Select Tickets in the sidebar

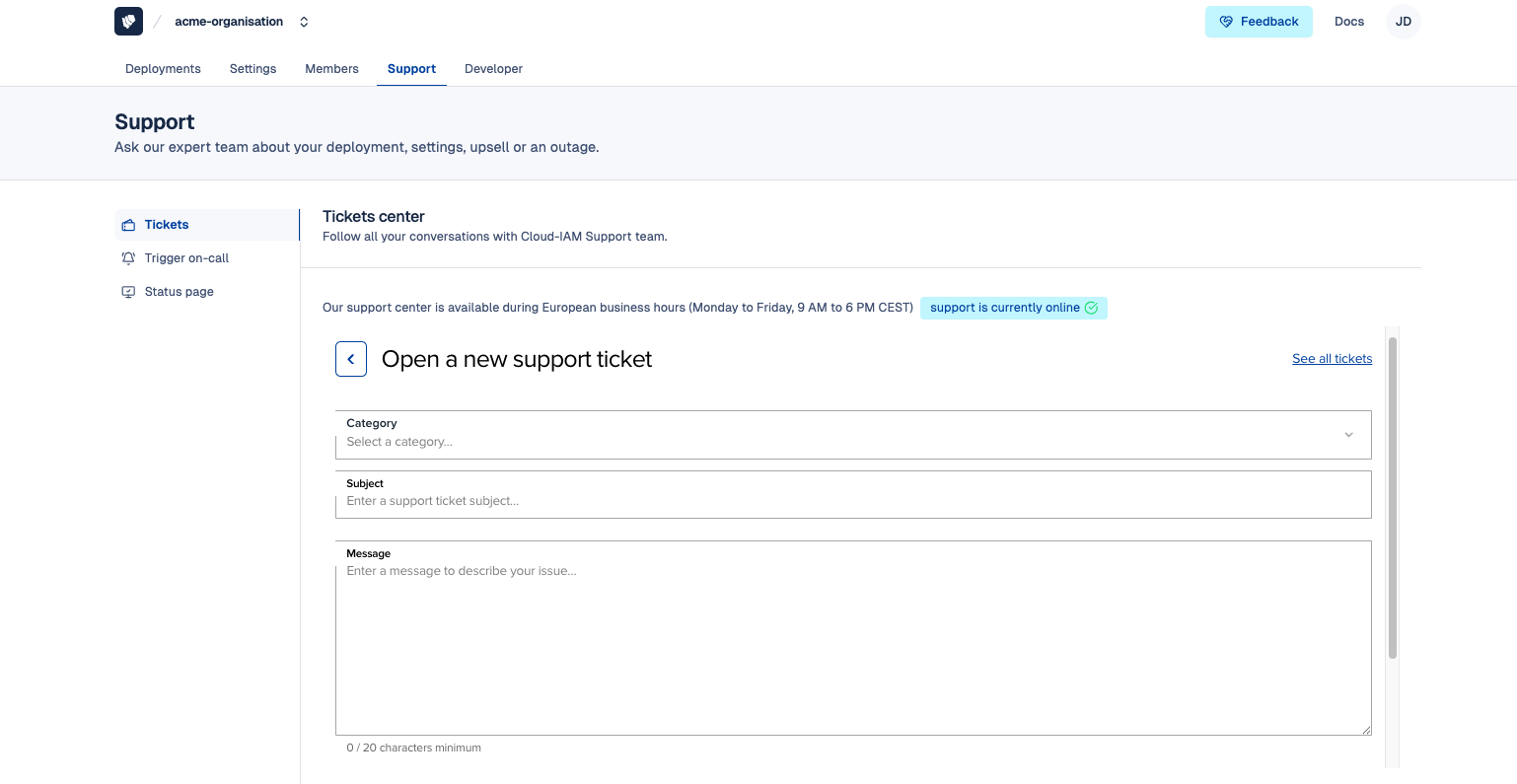coord(206,225)
